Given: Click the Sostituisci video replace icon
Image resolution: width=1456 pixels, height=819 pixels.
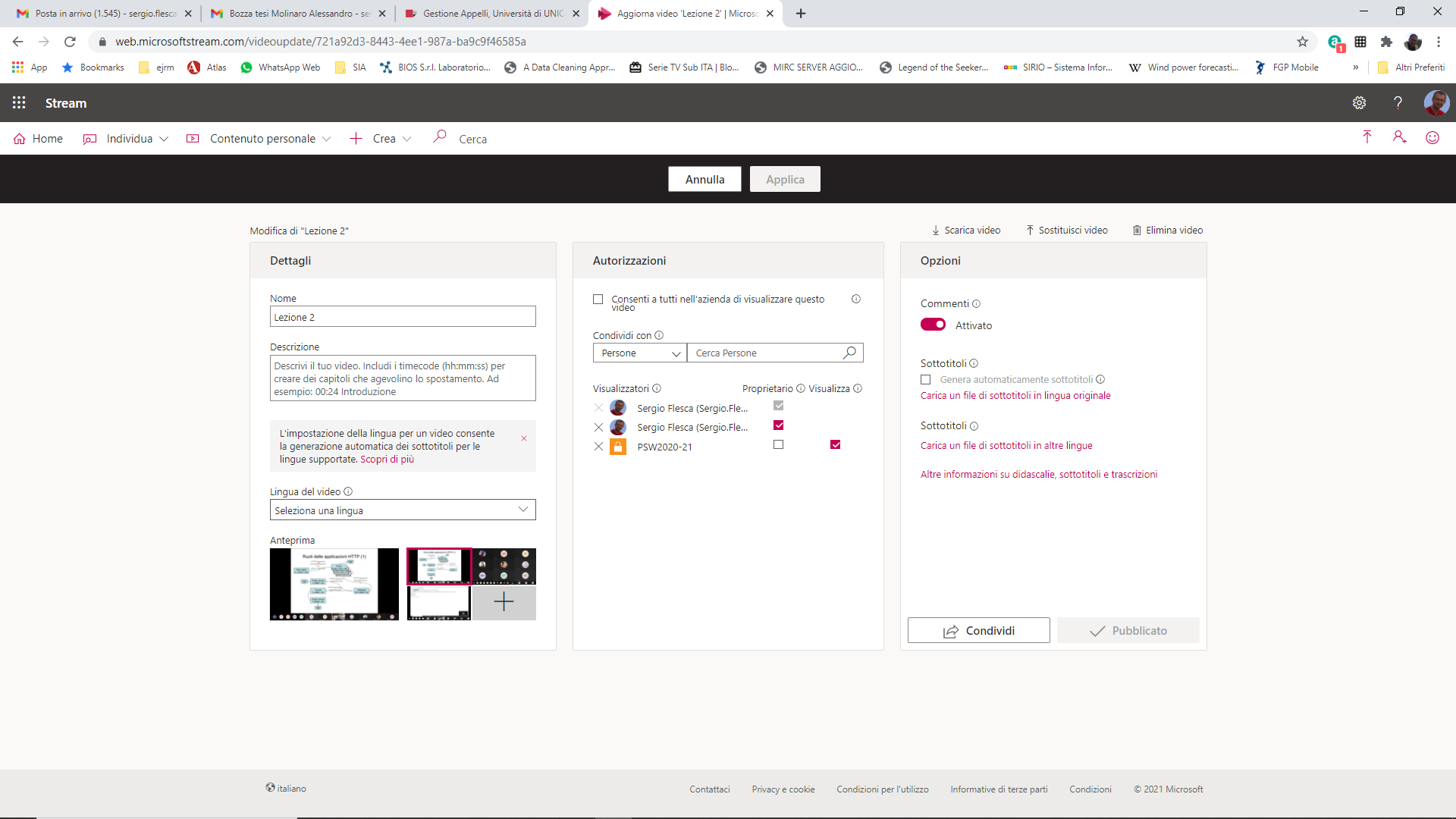Looking at the screenshot, I should [x=1031, y=230].
